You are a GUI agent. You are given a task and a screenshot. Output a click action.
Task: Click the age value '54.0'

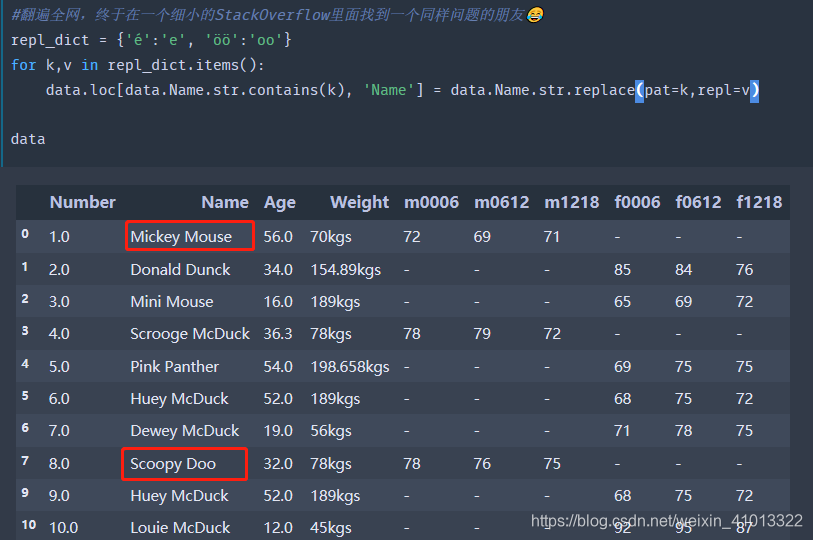coord(278,367)
